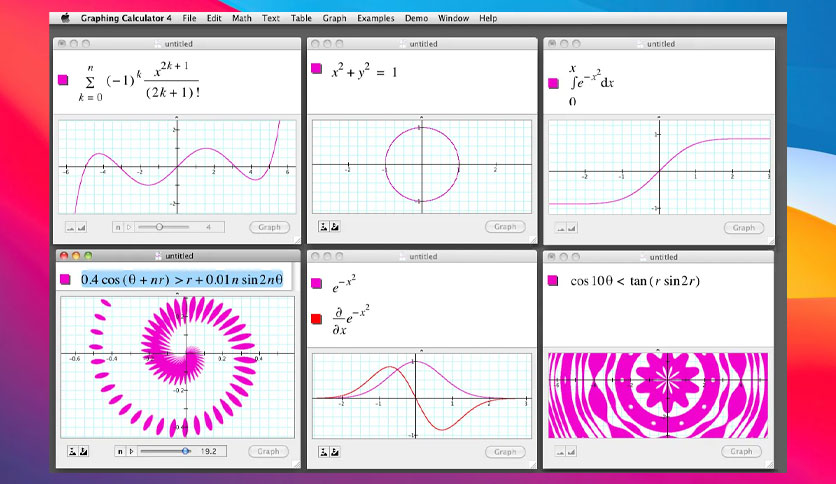This screenshot has height=484, width=836.
Task: Click zoom out icon in integral window
Action: coord(560,228)
